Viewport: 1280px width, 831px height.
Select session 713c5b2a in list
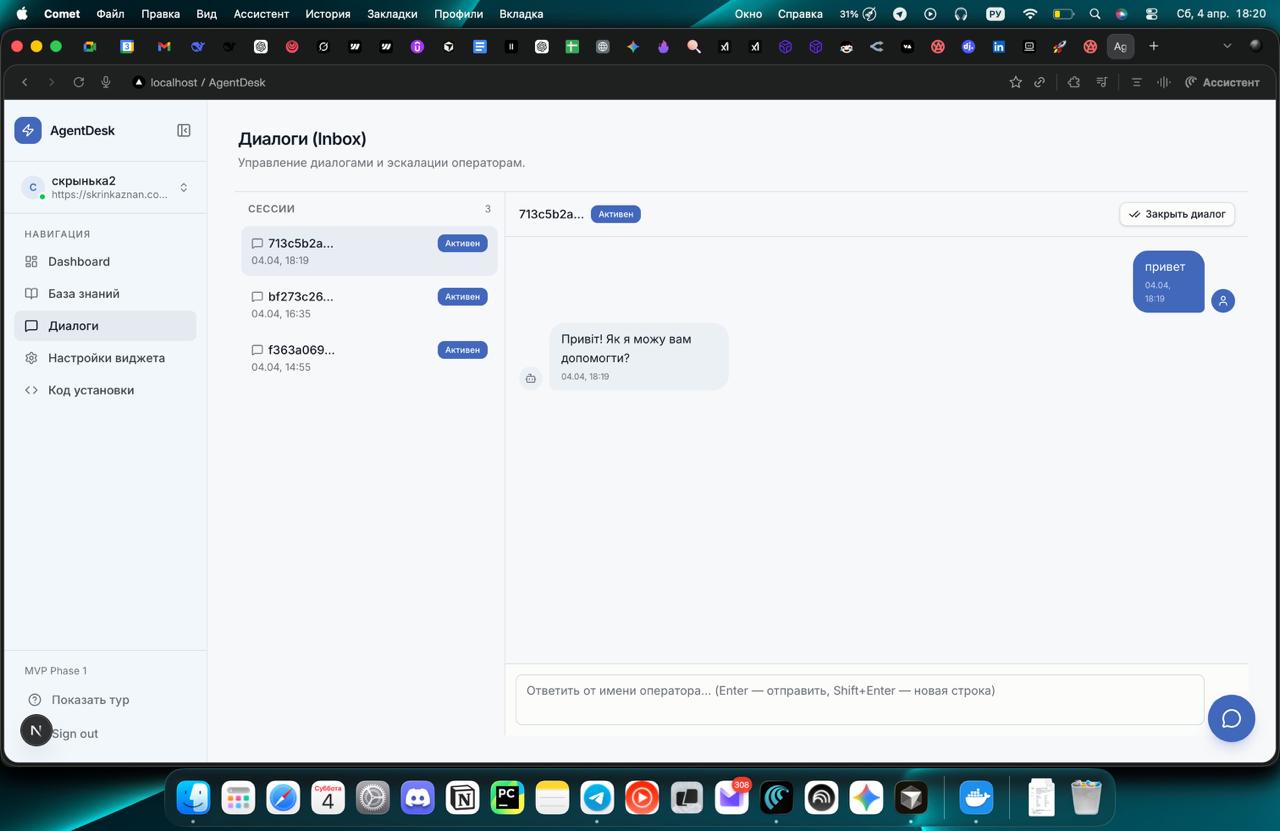click(369, 250)
